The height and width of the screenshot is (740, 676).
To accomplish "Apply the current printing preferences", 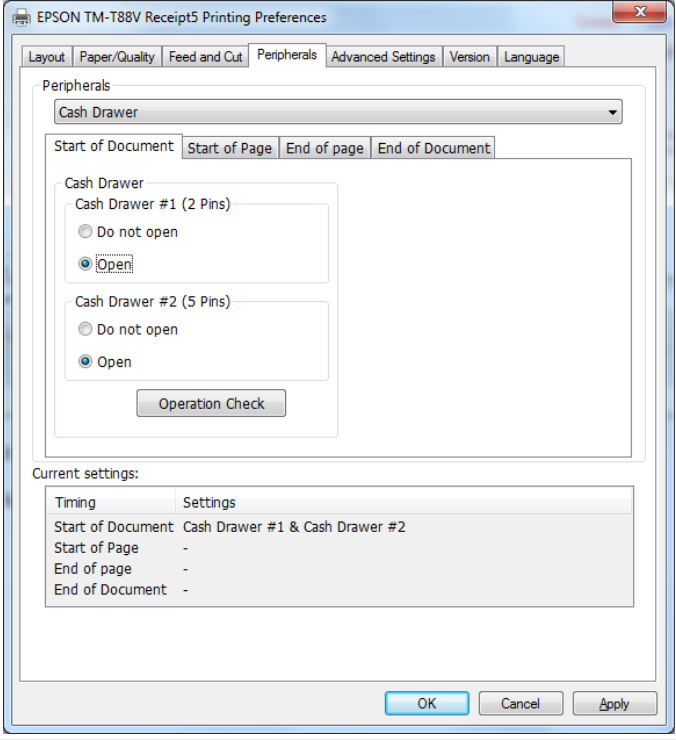I will pos(614,703).
